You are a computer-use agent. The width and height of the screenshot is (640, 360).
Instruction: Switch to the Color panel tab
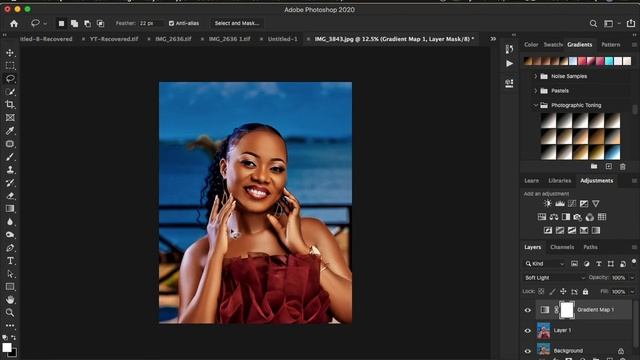[x=531, y=44]
